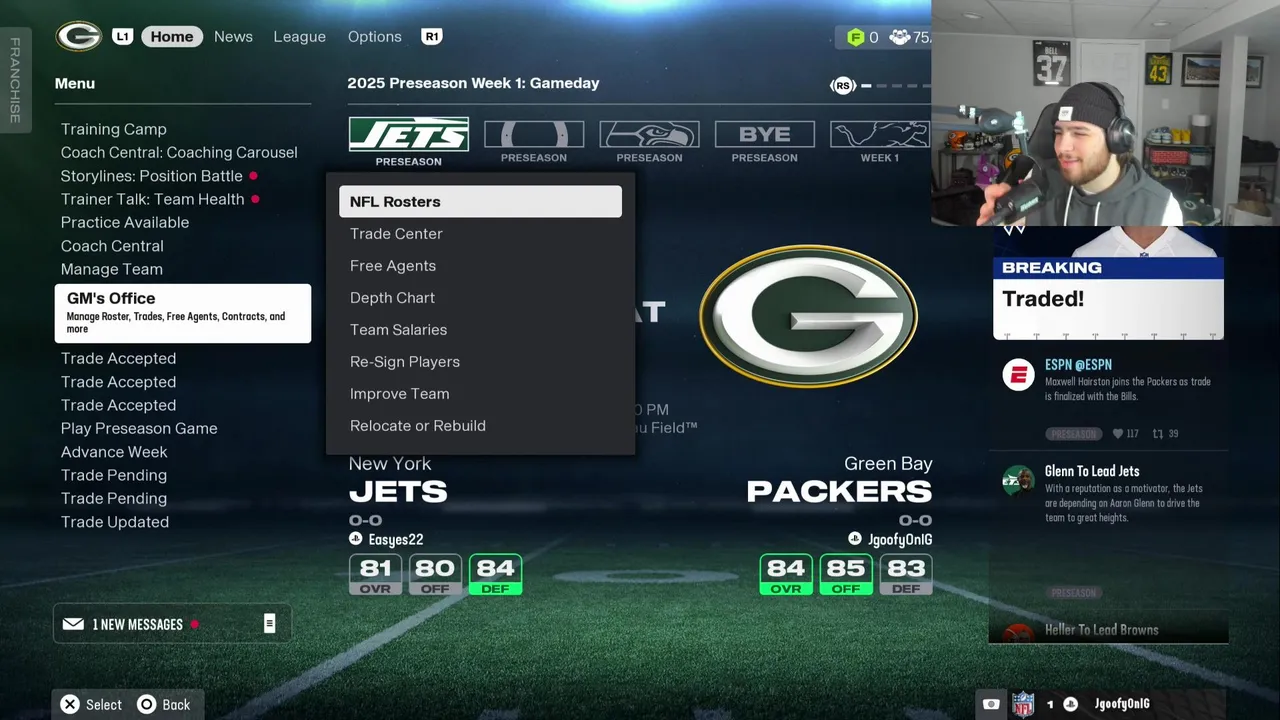
Task: Select Play Preseason Game
Action: (x=139, y=428)
